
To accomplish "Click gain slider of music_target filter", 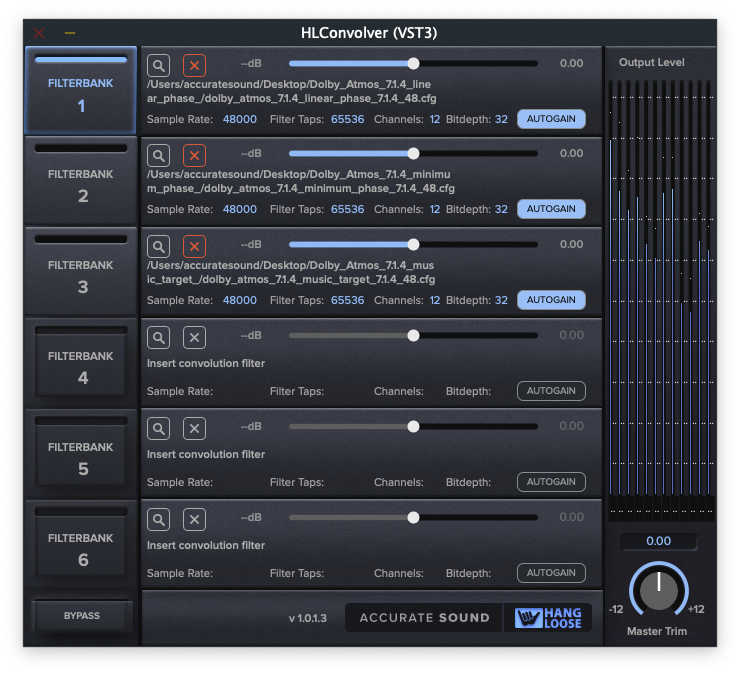I will click(x=413, y=244).
